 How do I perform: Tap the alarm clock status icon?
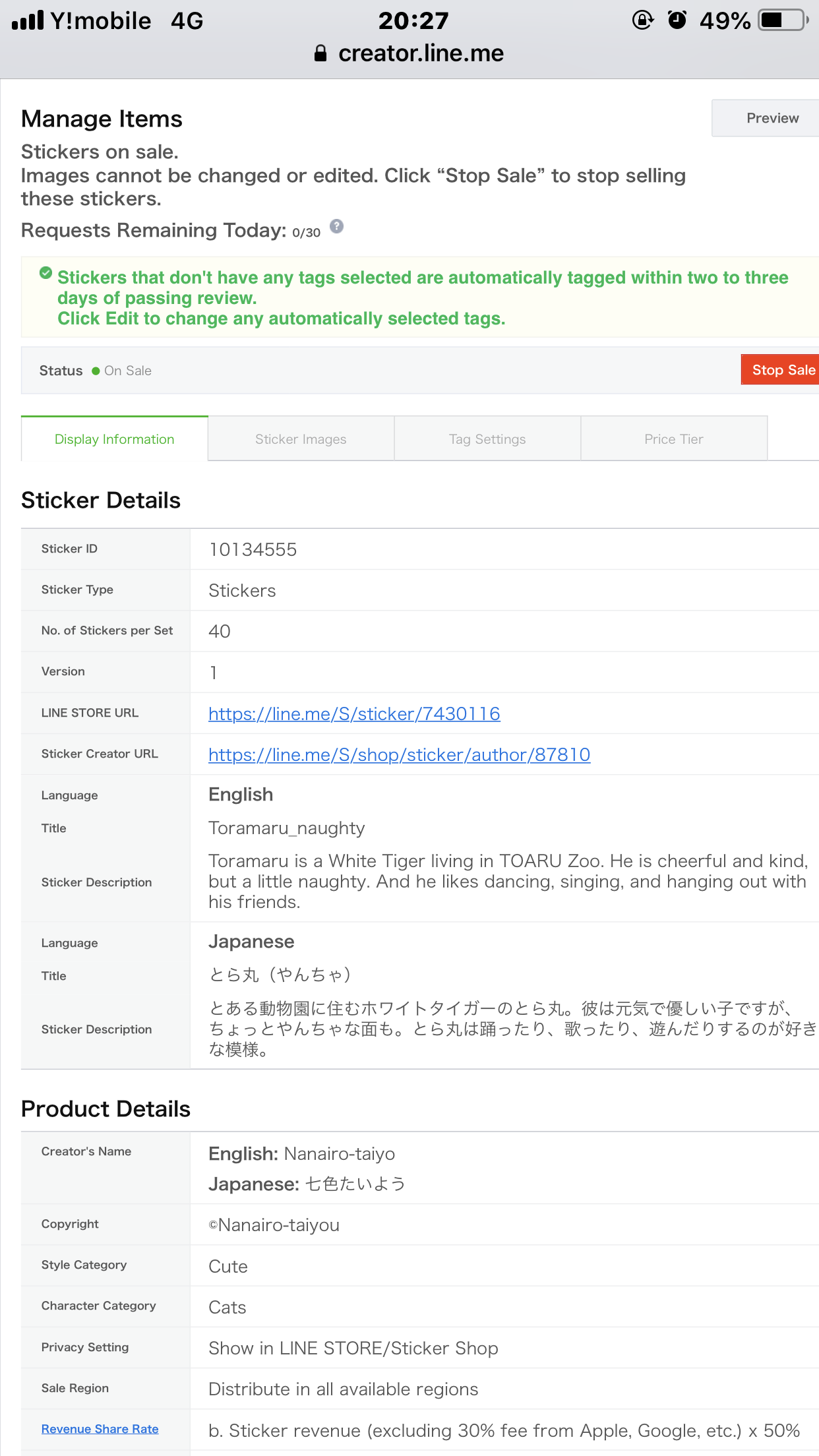point(677,20)
